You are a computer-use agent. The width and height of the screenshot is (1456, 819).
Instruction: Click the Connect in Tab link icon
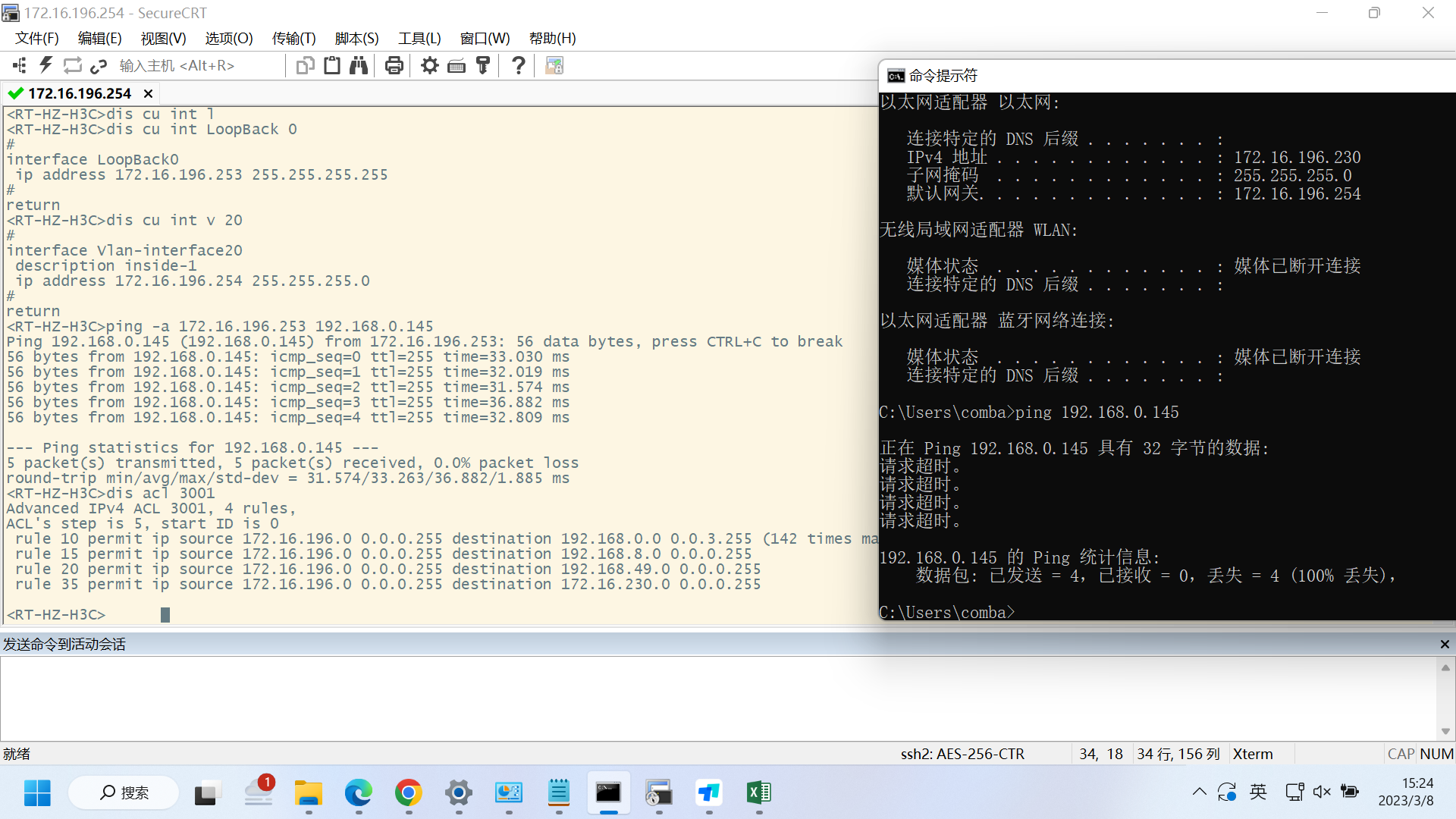99,66
